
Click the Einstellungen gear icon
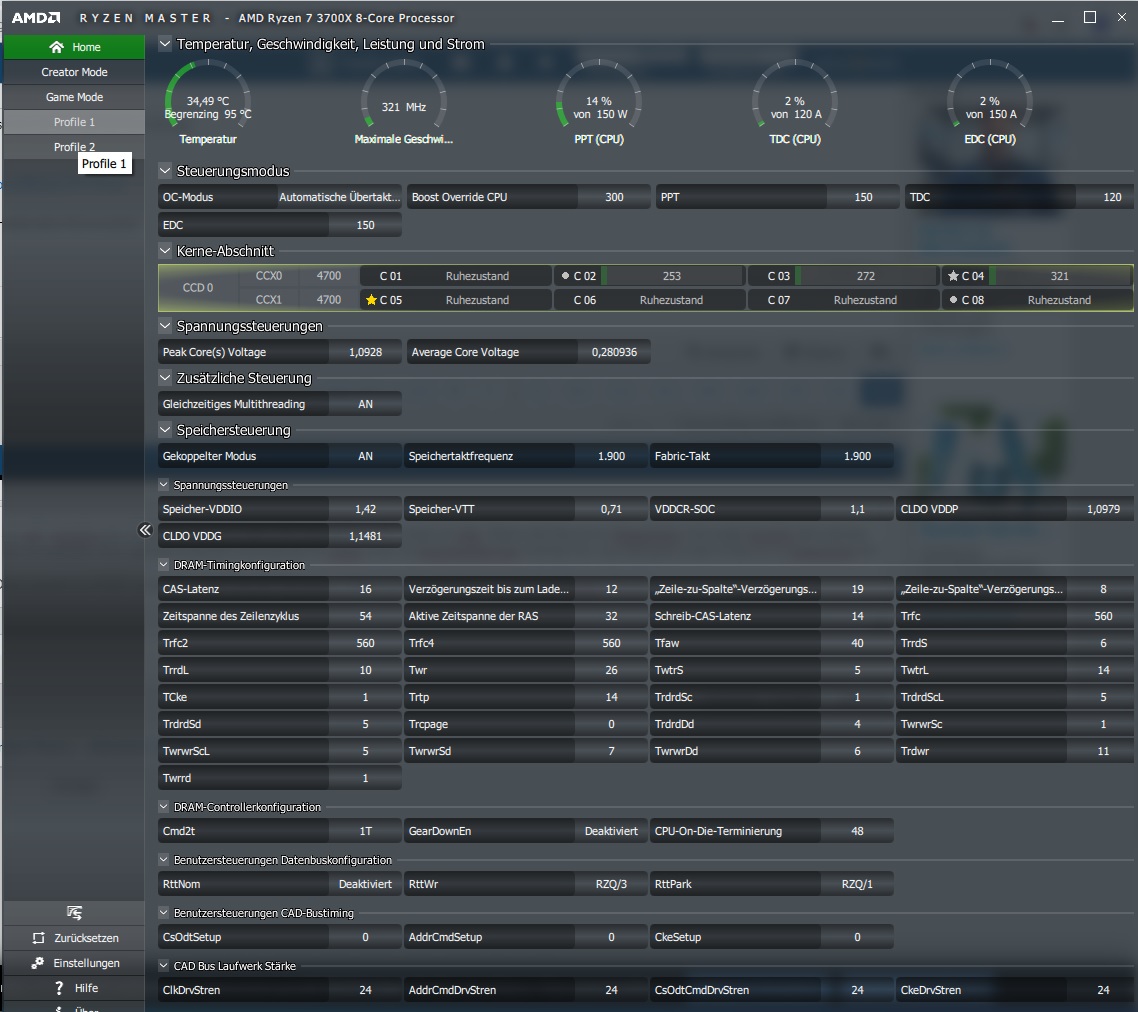38,963
